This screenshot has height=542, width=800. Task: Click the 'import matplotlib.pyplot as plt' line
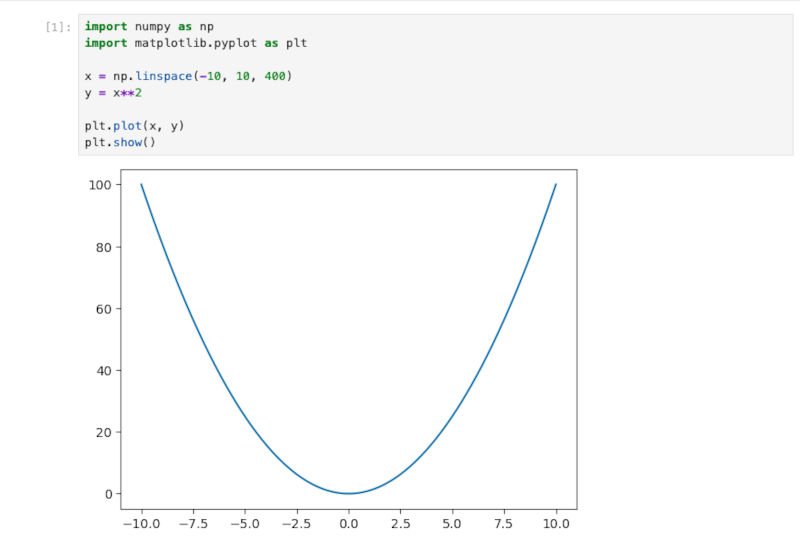coord(195,43)
